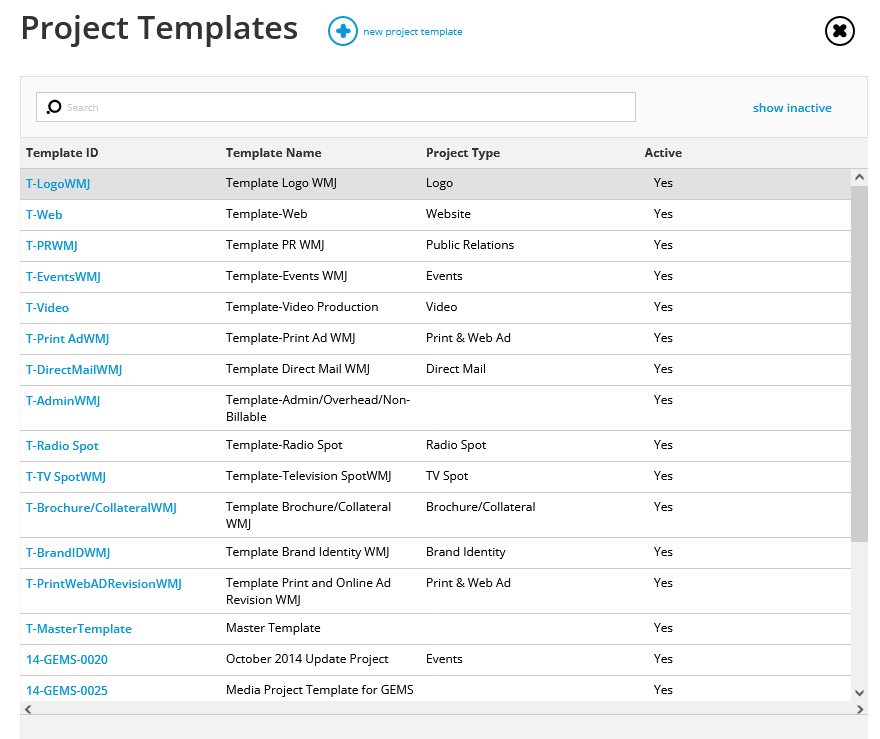The height and width of the screenshot is (739, 880).
Task: Sort by Project Type column header
Action: (x=462, y=153)
